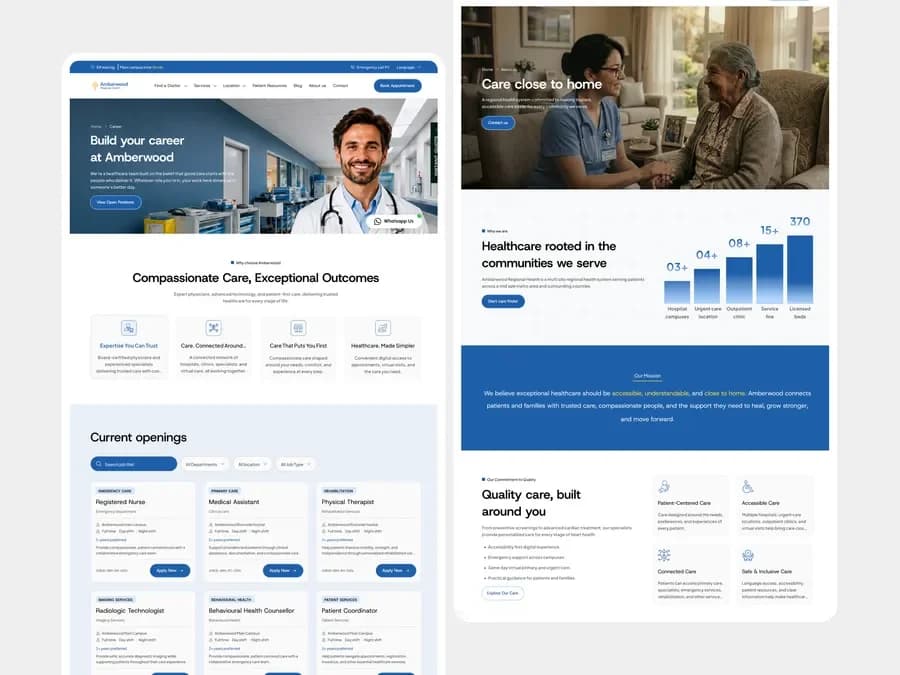
Task: Open the Contact nav item
Action: click(x=340, y=86)
